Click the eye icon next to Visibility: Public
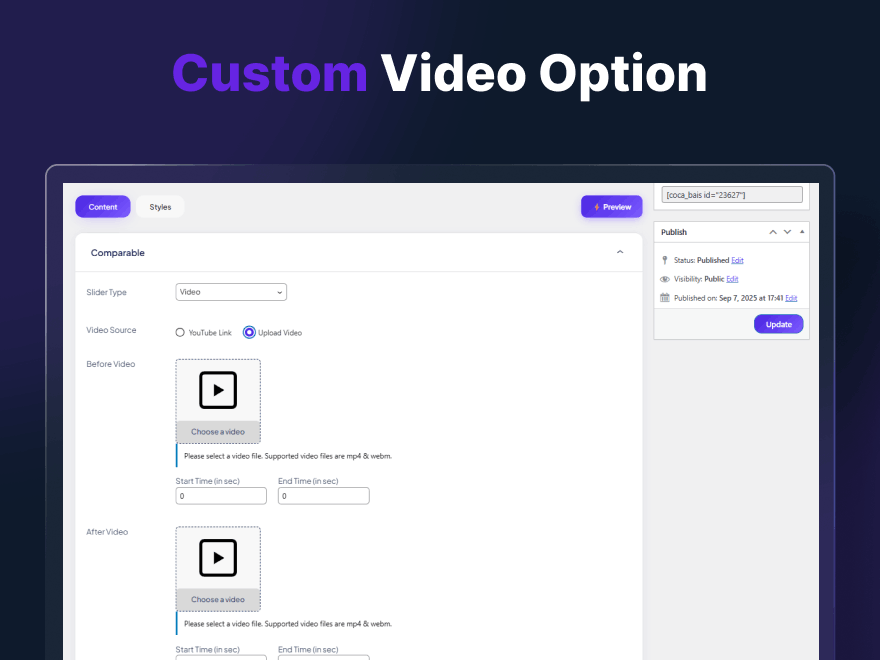Screen dimensions: 880x660 click(664, 279)
